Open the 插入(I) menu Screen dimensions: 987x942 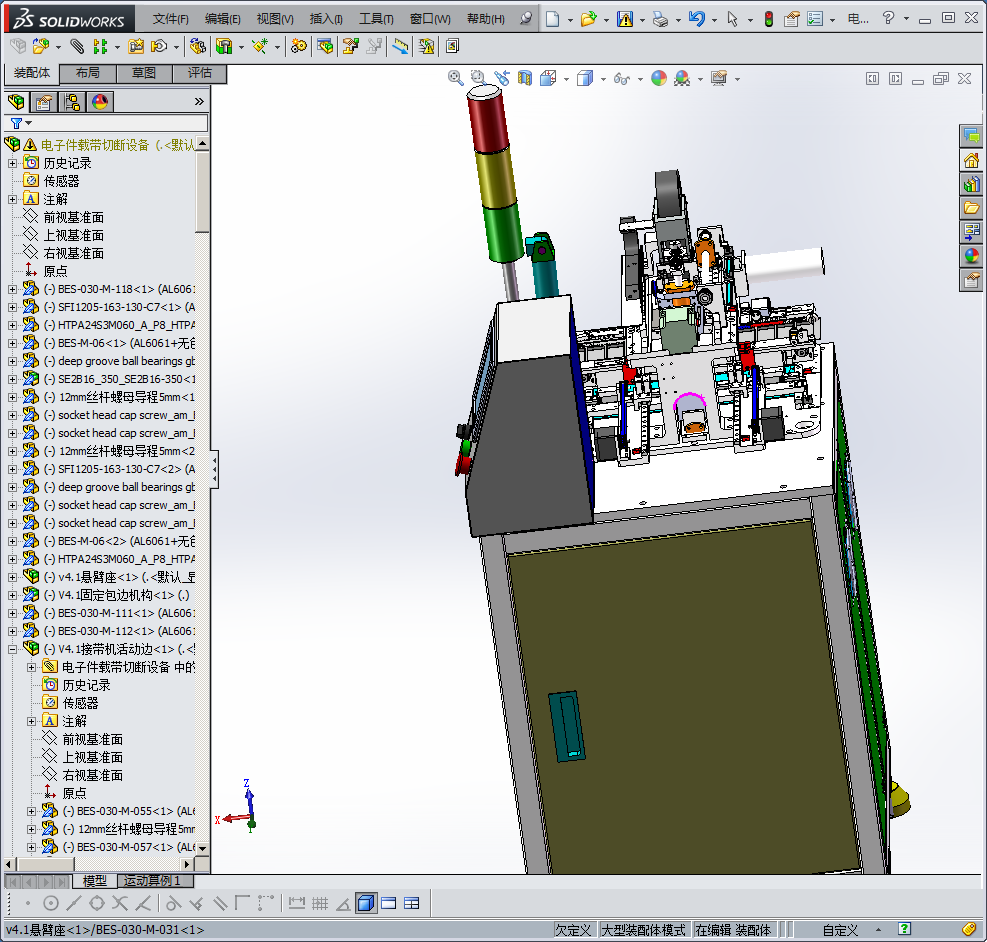click(x=325, y=20)
